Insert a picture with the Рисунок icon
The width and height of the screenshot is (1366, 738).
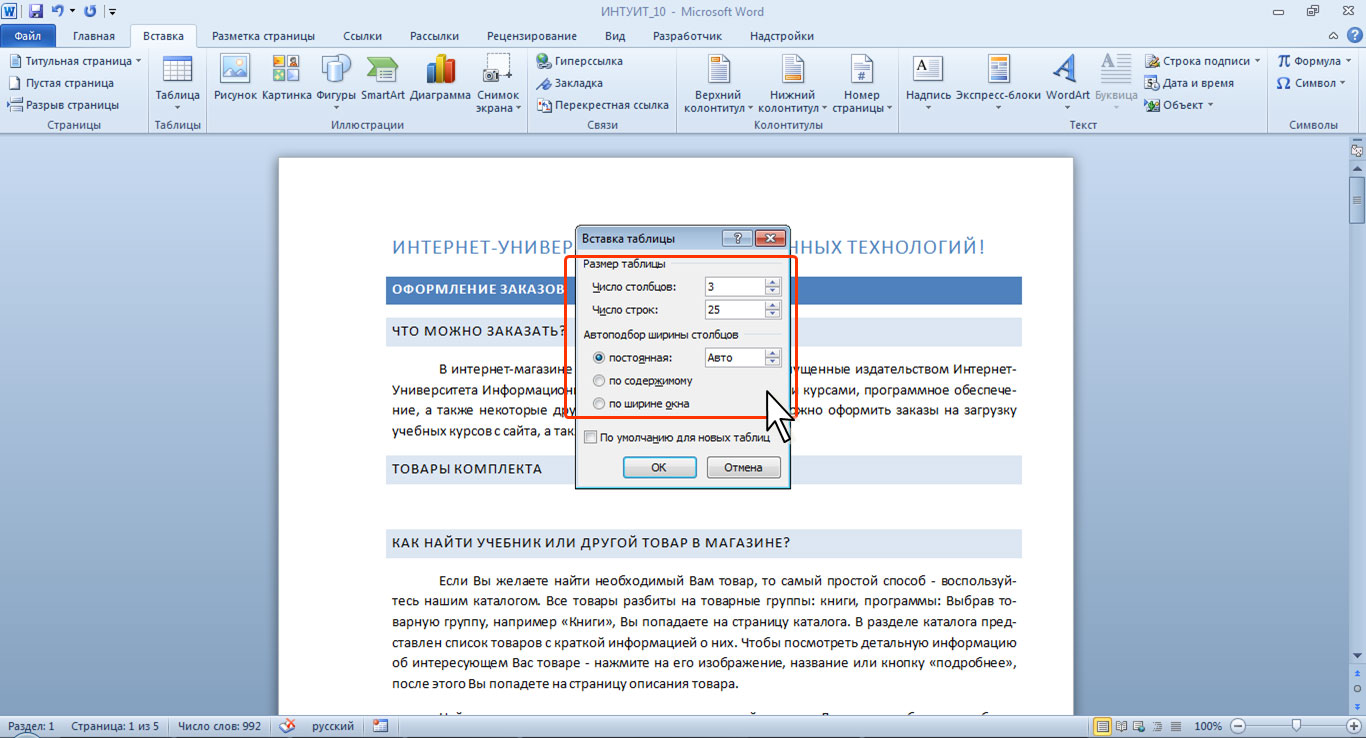click(235, 80)
